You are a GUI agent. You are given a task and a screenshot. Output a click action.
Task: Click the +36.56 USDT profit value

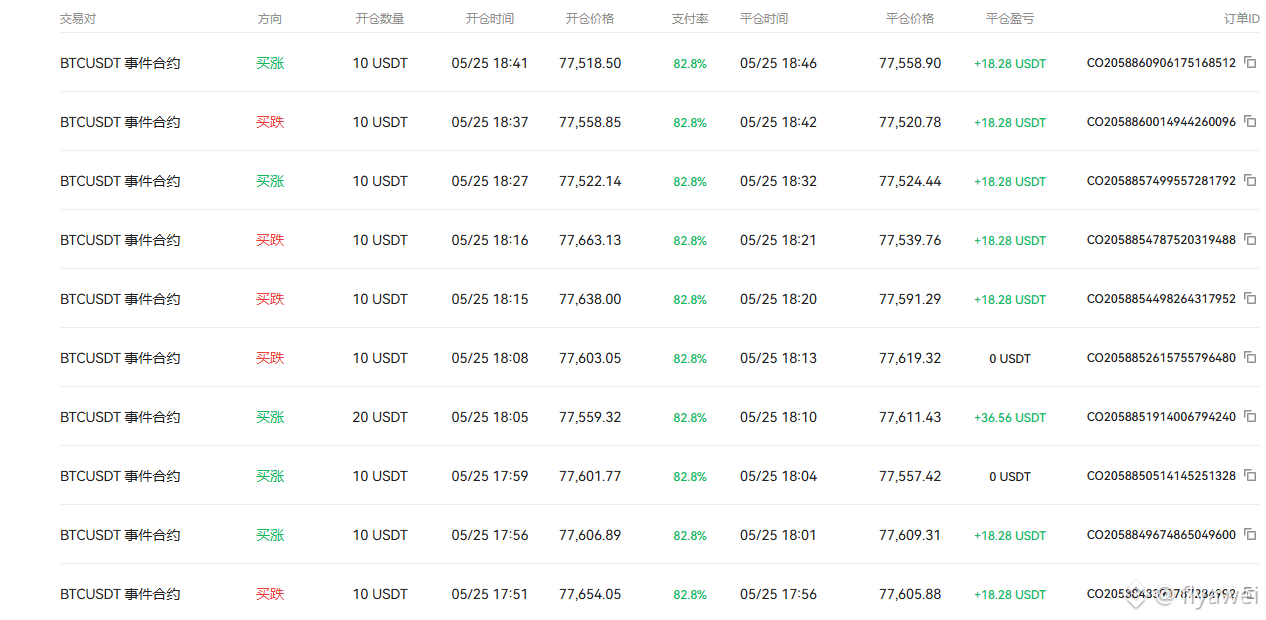point(1010,417)
